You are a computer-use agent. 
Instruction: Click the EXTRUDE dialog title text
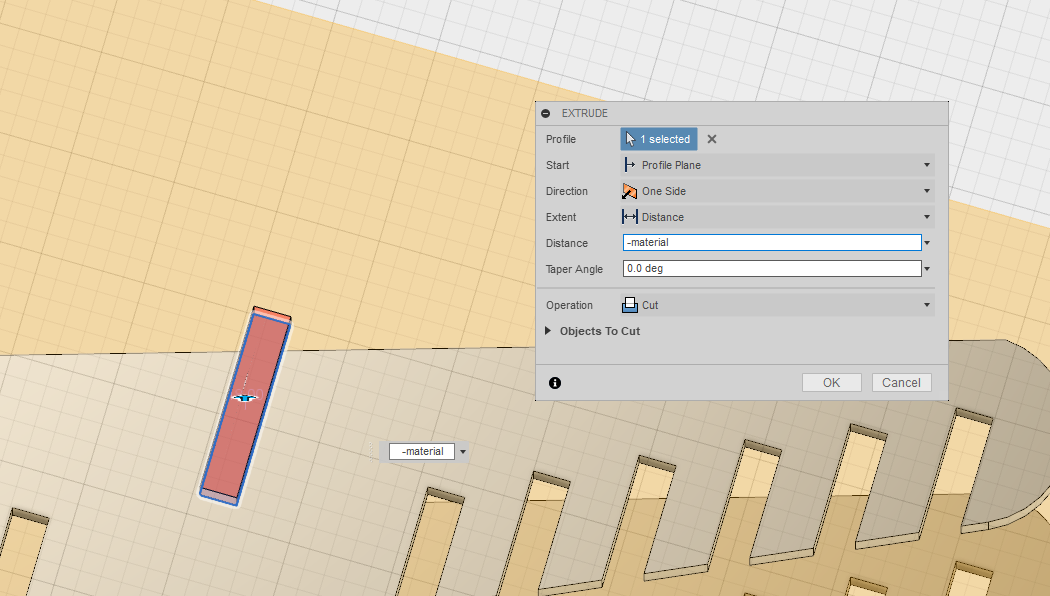(x=585, y=113)
